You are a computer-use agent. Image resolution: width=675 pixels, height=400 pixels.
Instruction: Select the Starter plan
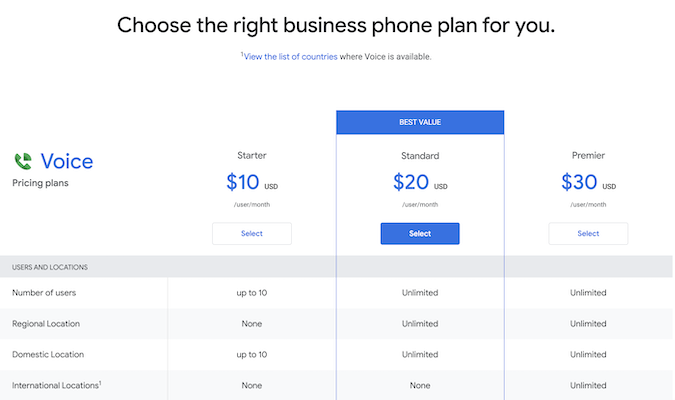[252, 233]
